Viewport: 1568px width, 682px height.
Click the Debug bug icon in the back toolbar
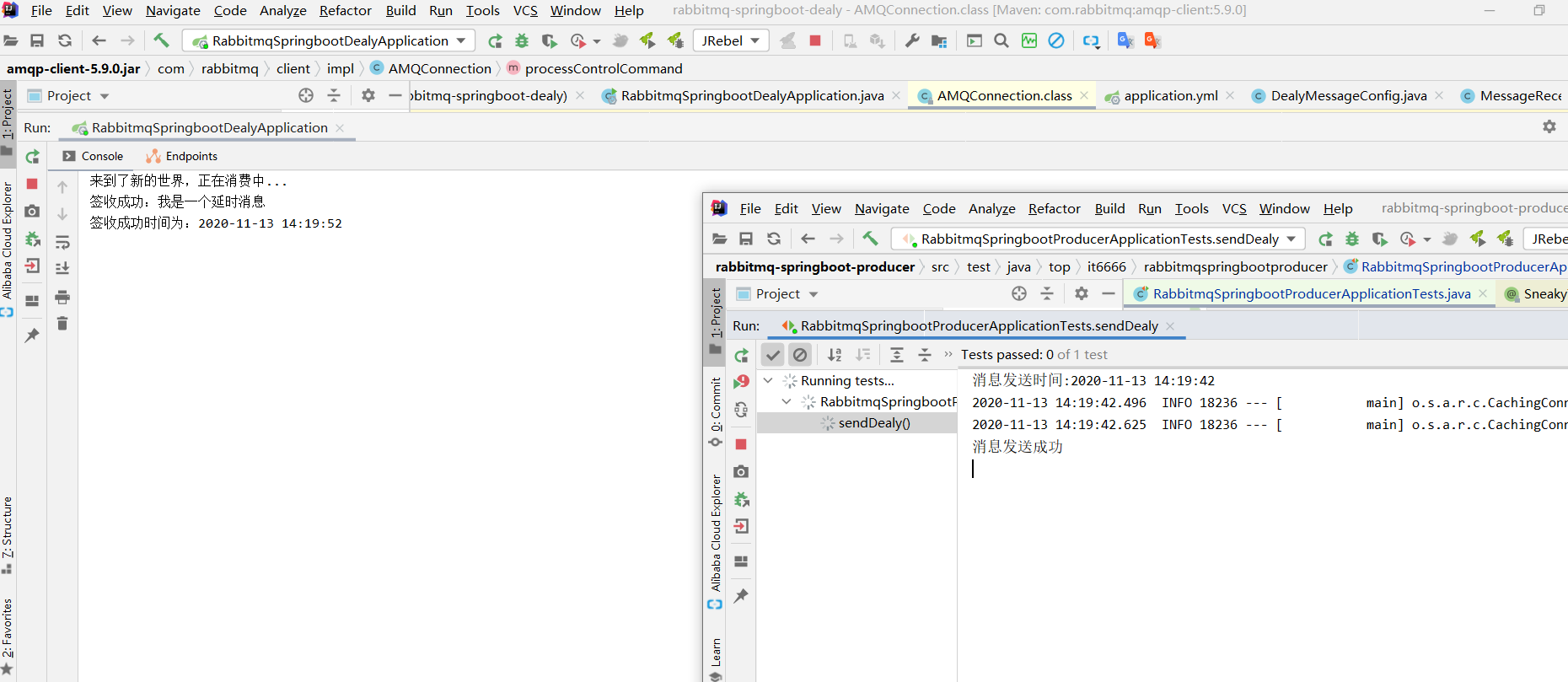point(522,40)
